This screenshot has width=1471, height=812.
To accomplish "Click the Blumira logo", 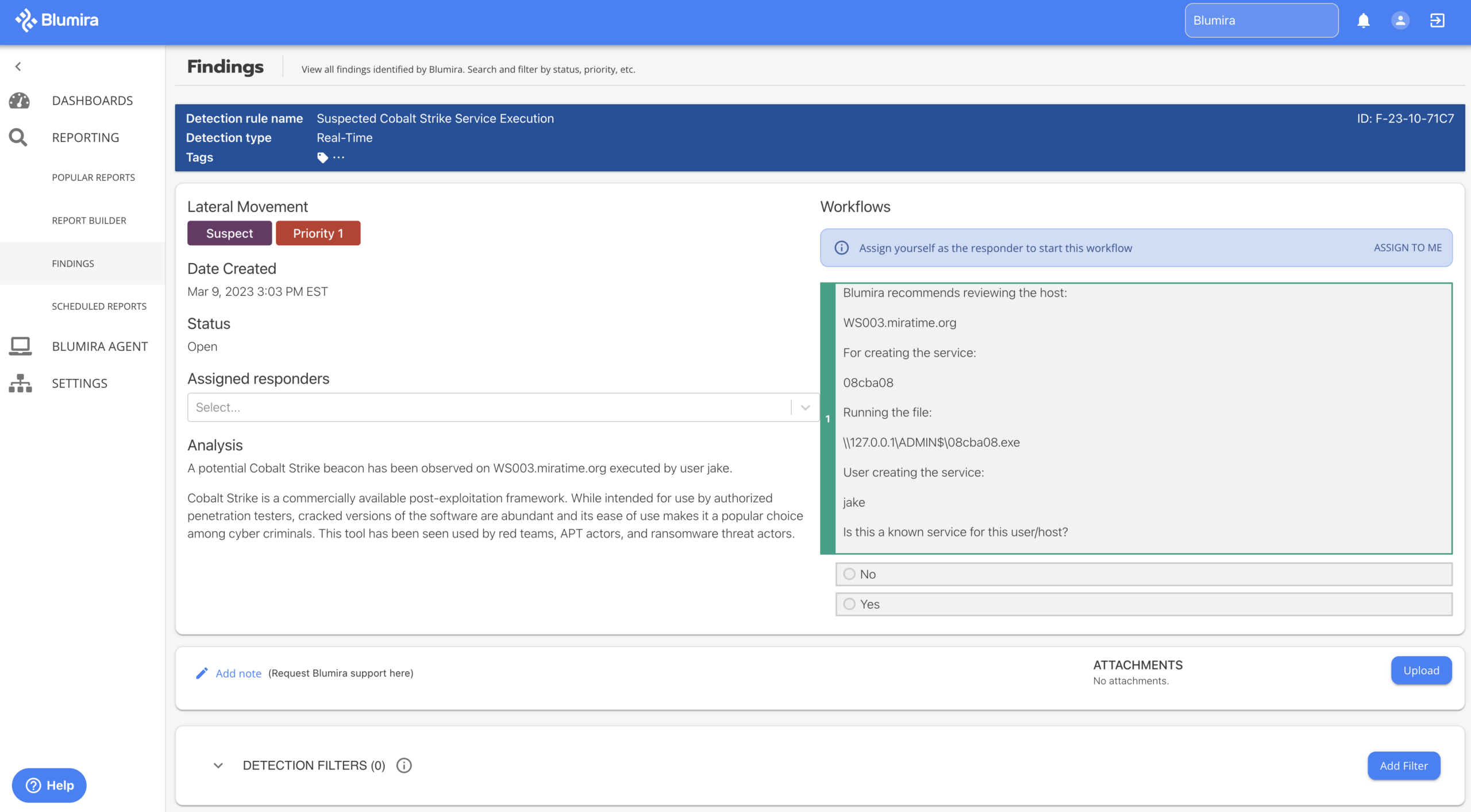I will coord(56,20).
